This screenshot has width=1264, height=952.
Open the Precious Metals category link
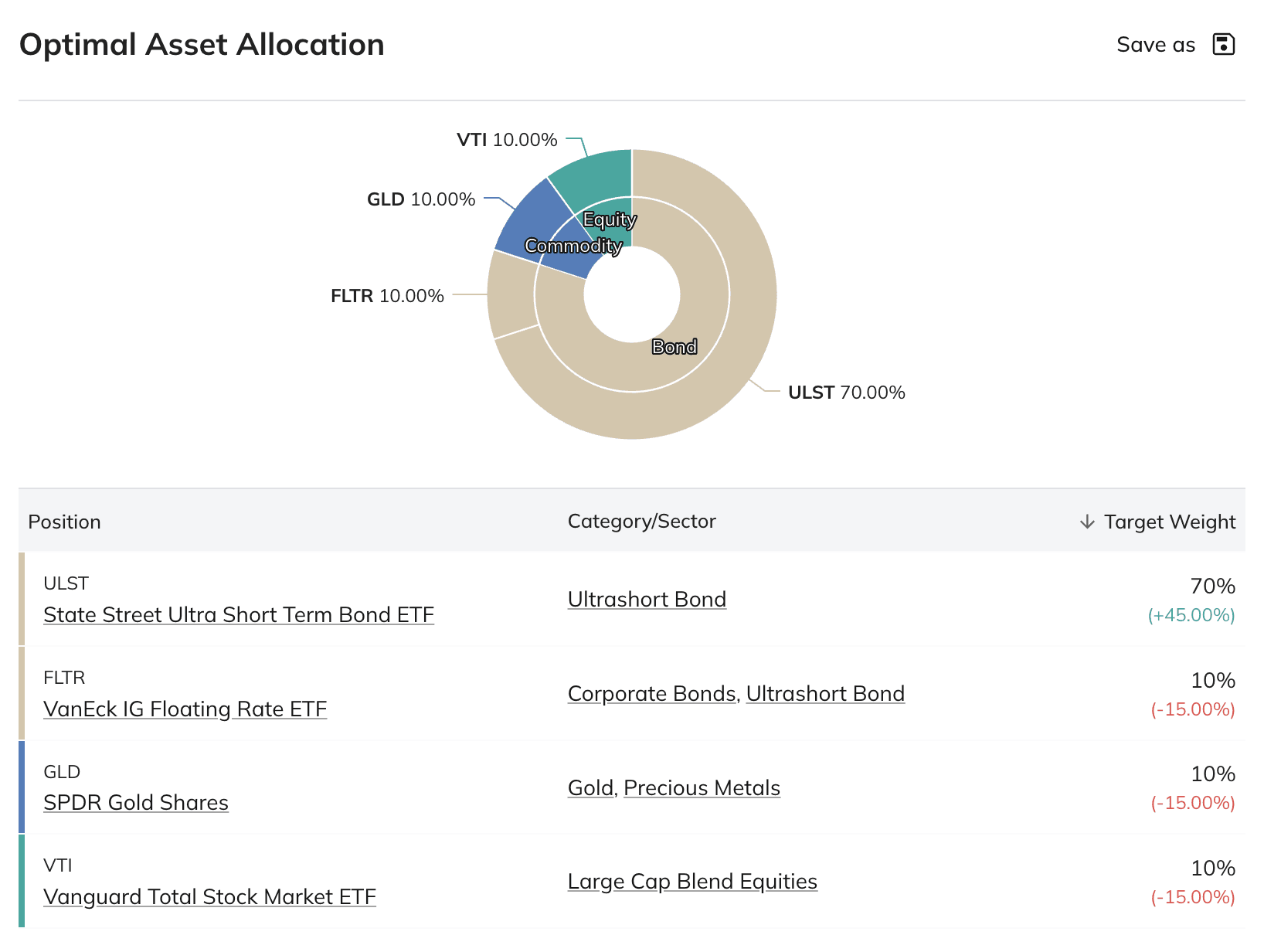point(702,788)
